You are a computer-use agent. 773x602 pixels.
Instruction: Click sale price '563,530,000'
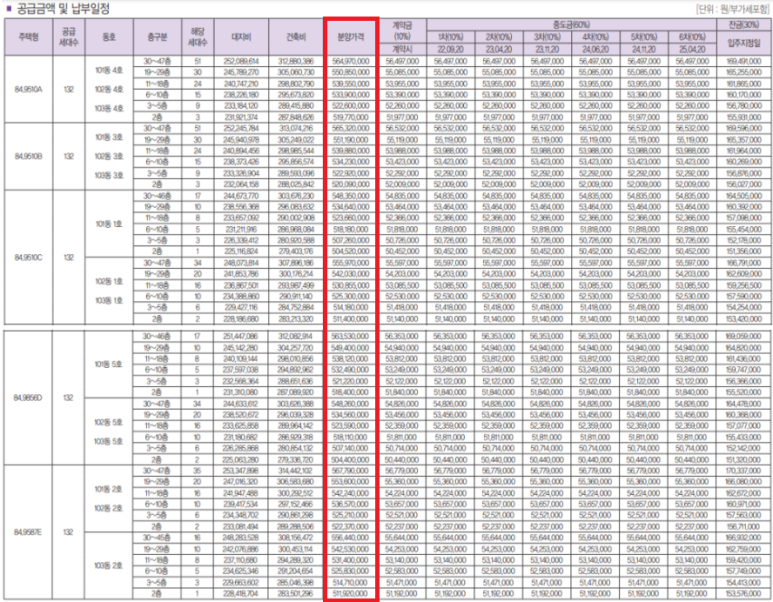[350, 336]
